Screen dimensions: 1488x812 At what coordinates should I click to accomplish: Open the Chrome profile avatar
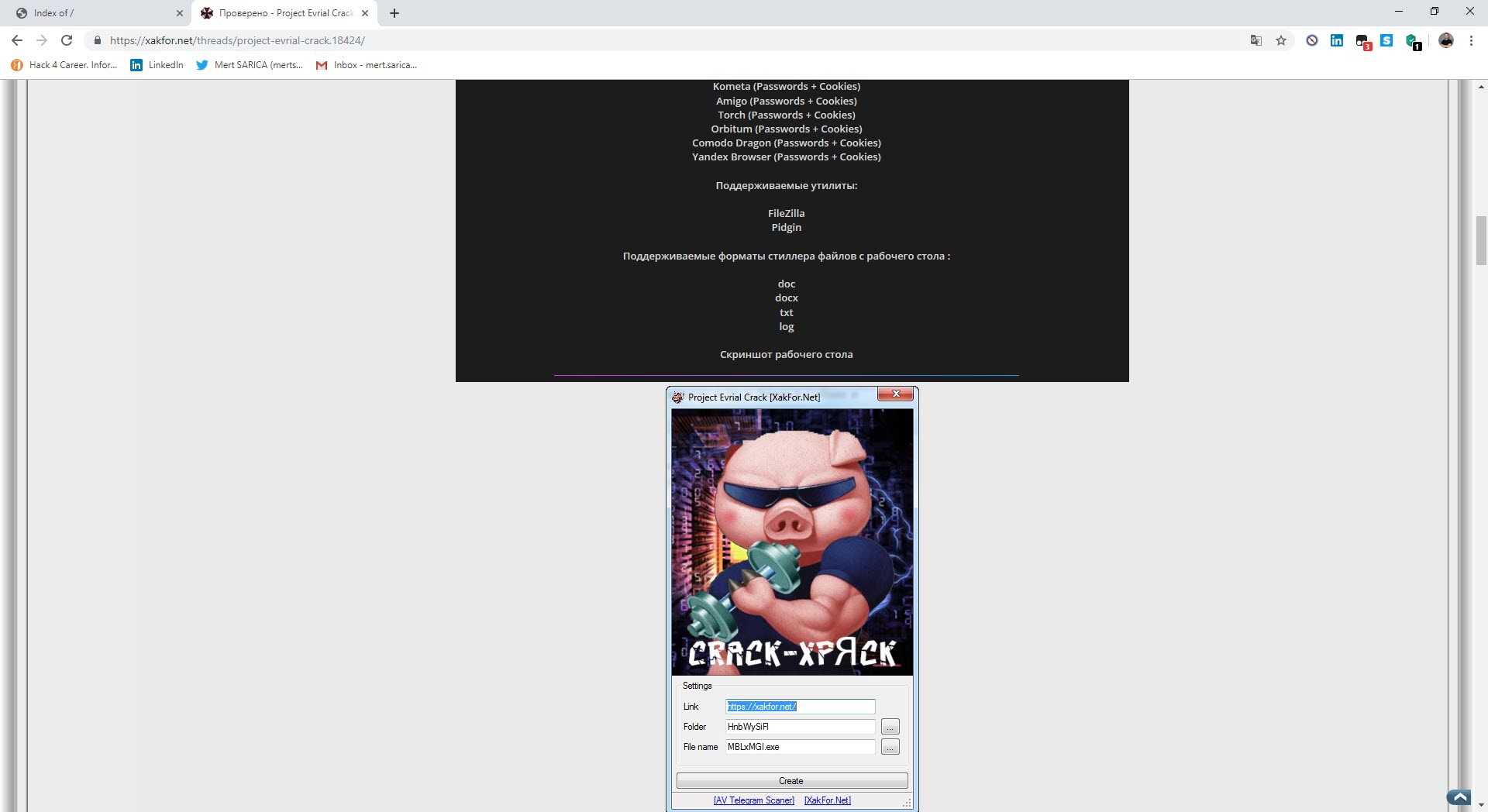point(1446,40)
